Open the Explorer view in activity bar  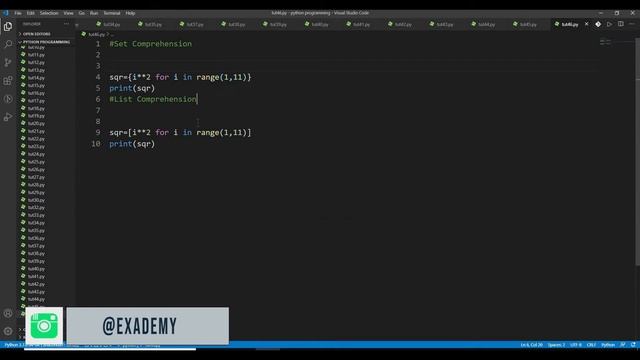coord(8,27)
